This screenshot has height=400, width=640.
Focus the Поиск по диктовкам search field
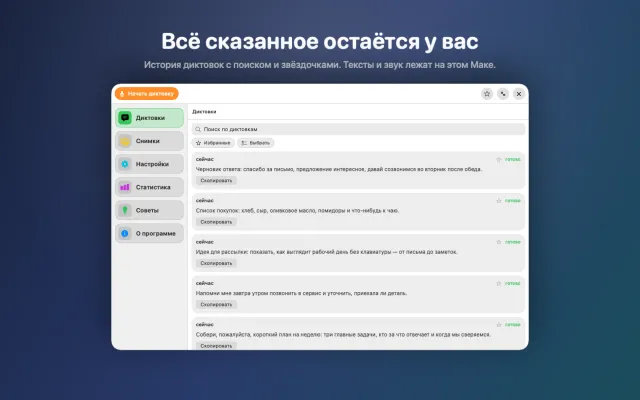pyautogui.click(x=358, y=129)
